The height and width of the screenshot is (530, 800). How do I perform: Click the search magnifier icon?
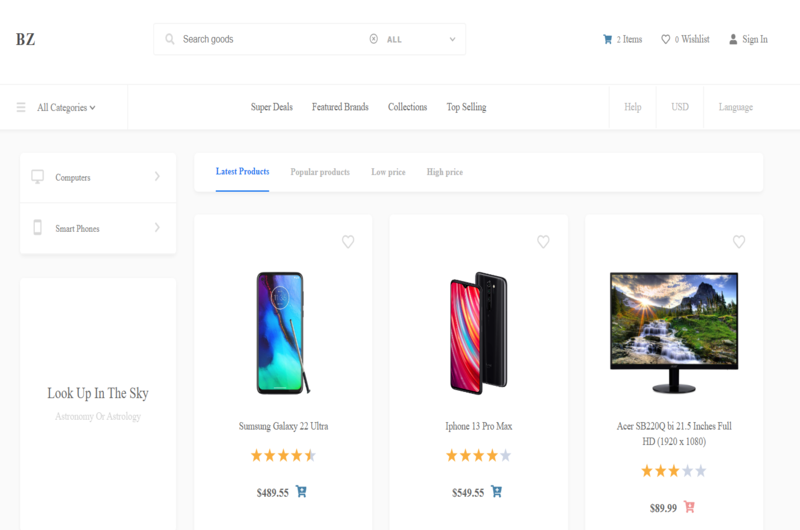pos(170,40)
